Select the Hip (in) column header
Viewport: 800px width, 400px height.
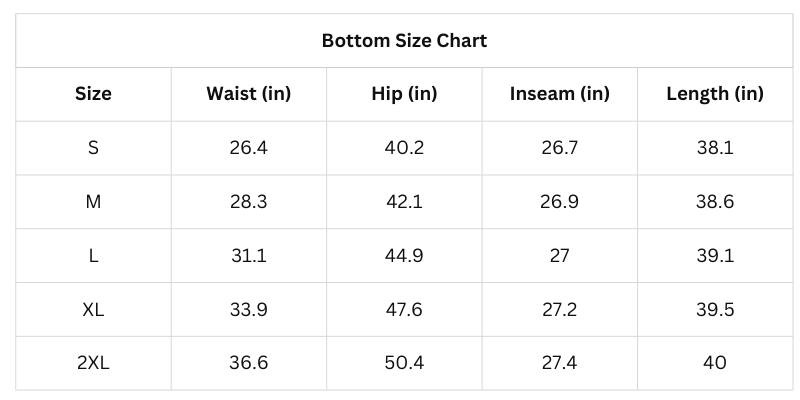coord(404,94)
